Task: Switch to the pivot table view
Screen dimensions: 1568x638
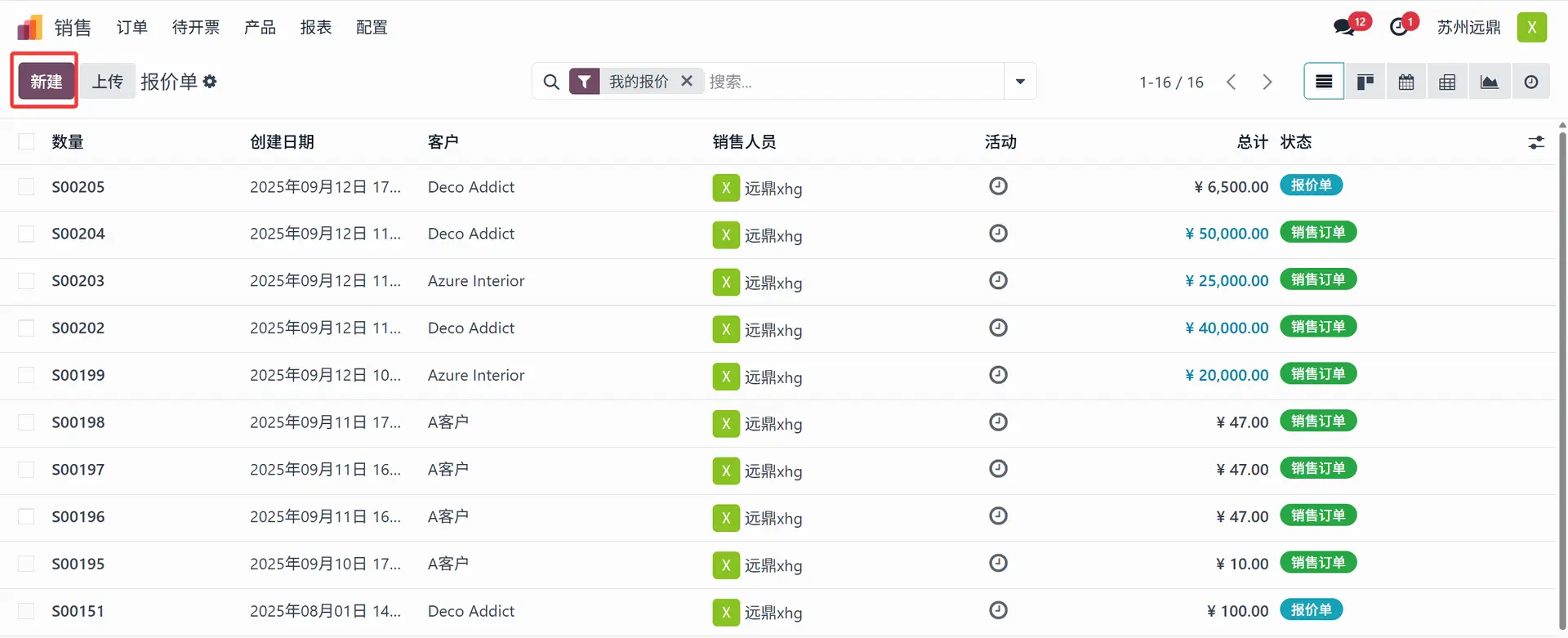Action: point(1447,82)
